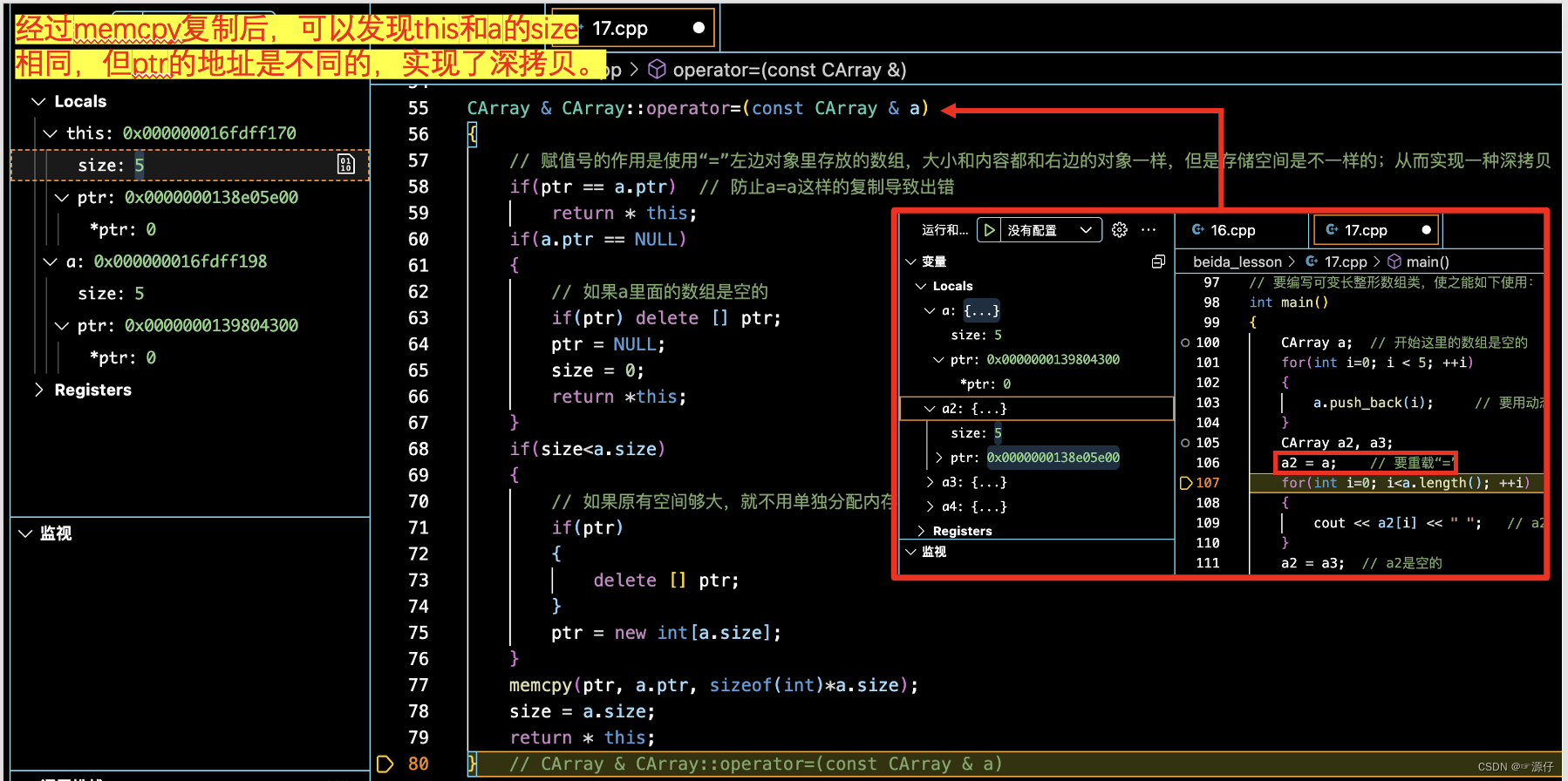Collapse ptr 0x0000000138e05e00 under this

[x=62, y=198]
